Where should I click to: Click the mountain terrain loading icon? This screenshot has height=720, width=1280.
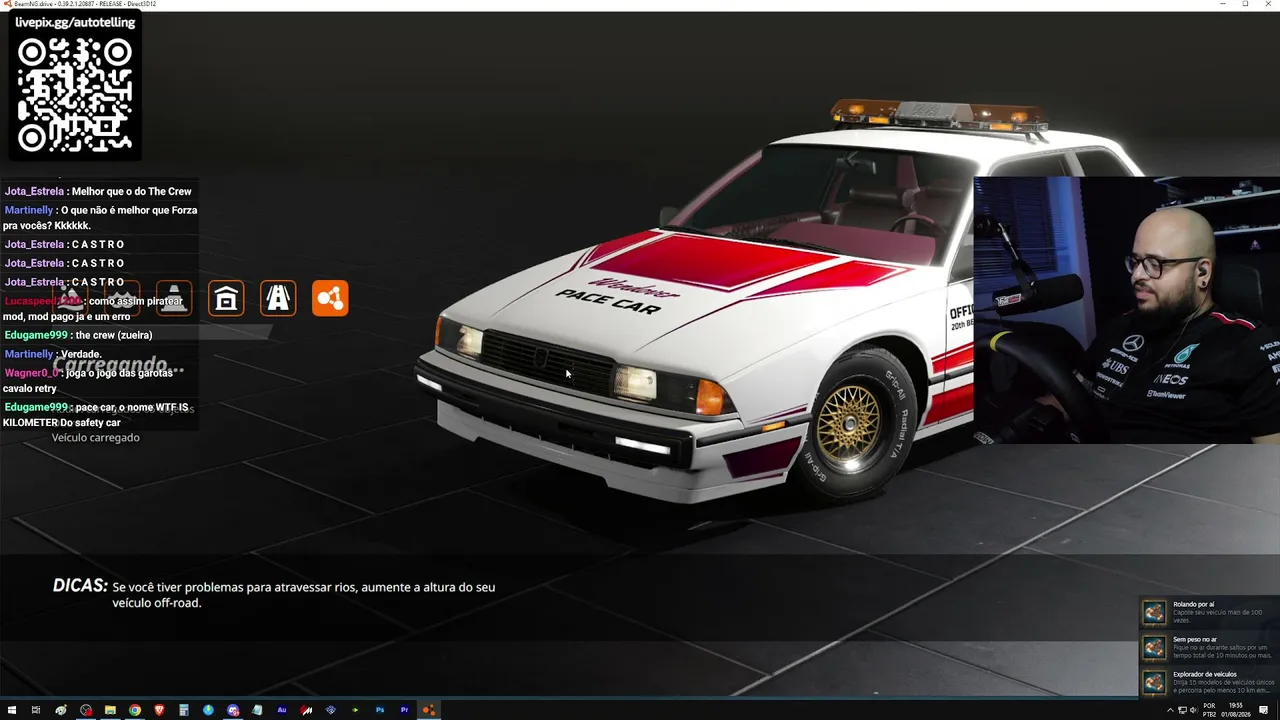pos(70,298)
